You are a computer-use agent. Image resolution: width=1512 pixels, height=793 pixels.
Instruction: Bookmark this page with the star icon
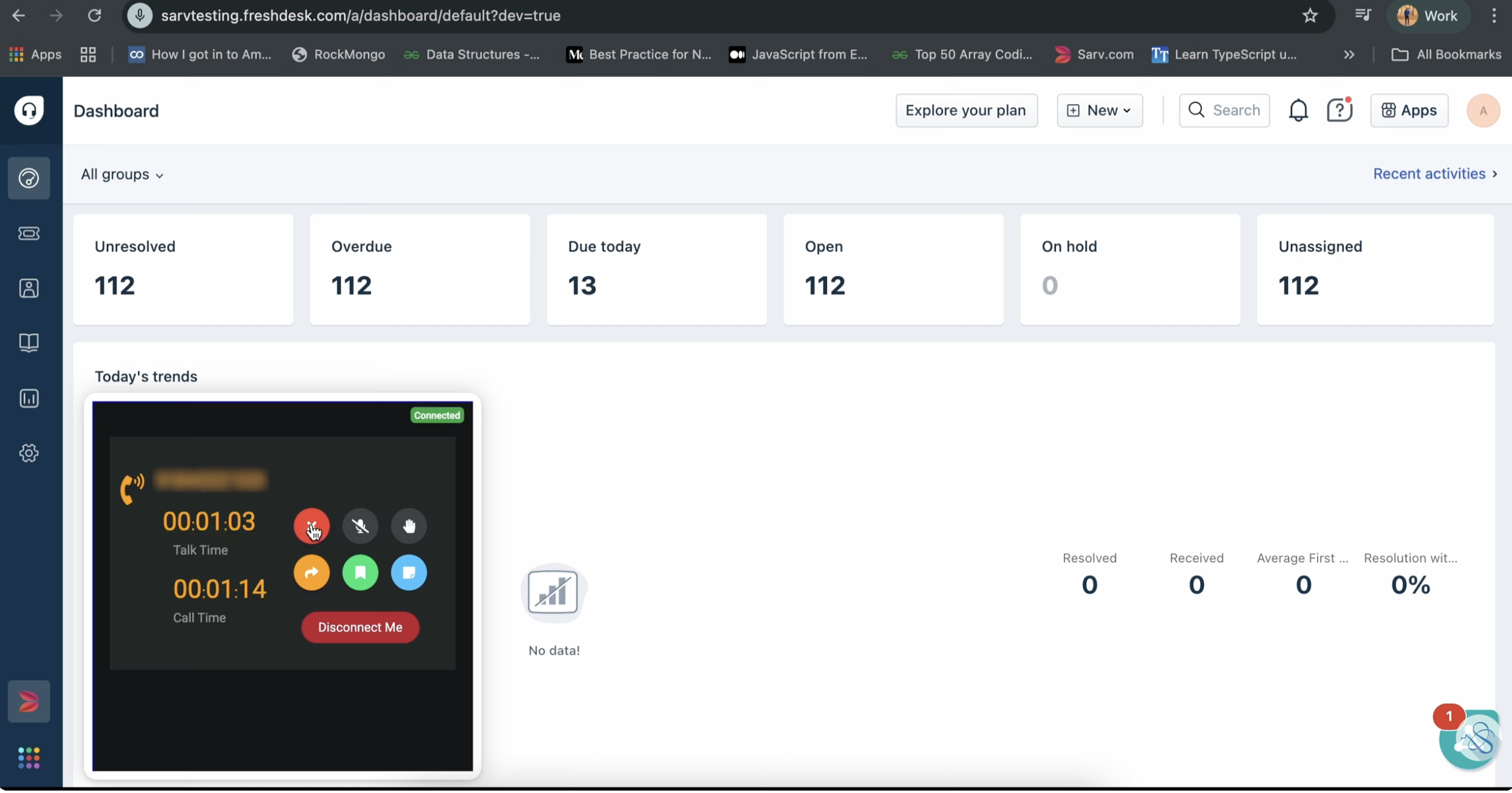pyautogui.click(x=1310, y=16)
